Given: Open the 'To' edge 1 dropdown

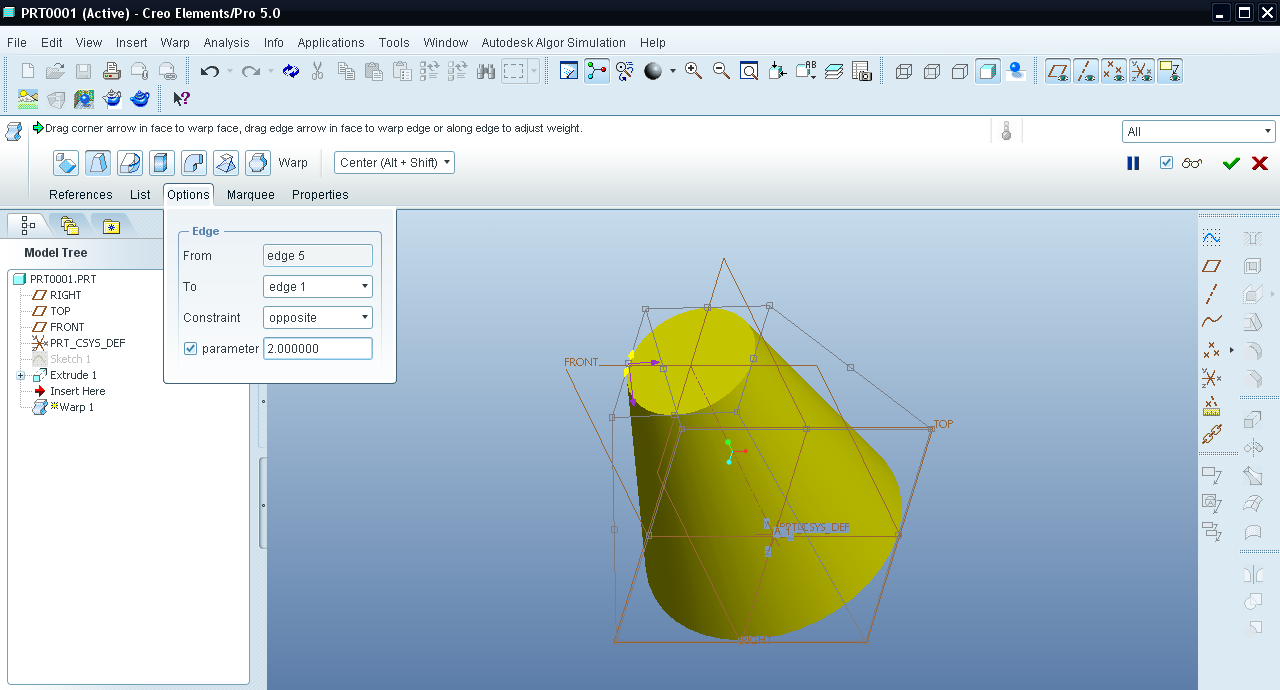Looking at the screenshot, I should coord(318,287).
